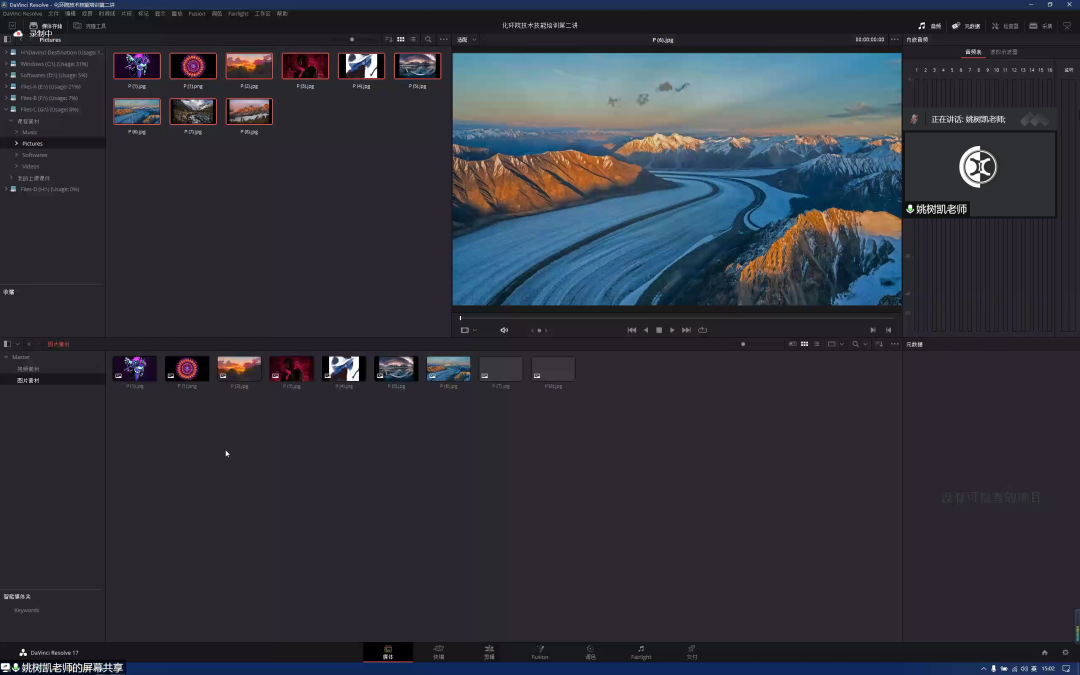Switch media storage to thumbnail view
The image size is (1080, 675).
400,39
